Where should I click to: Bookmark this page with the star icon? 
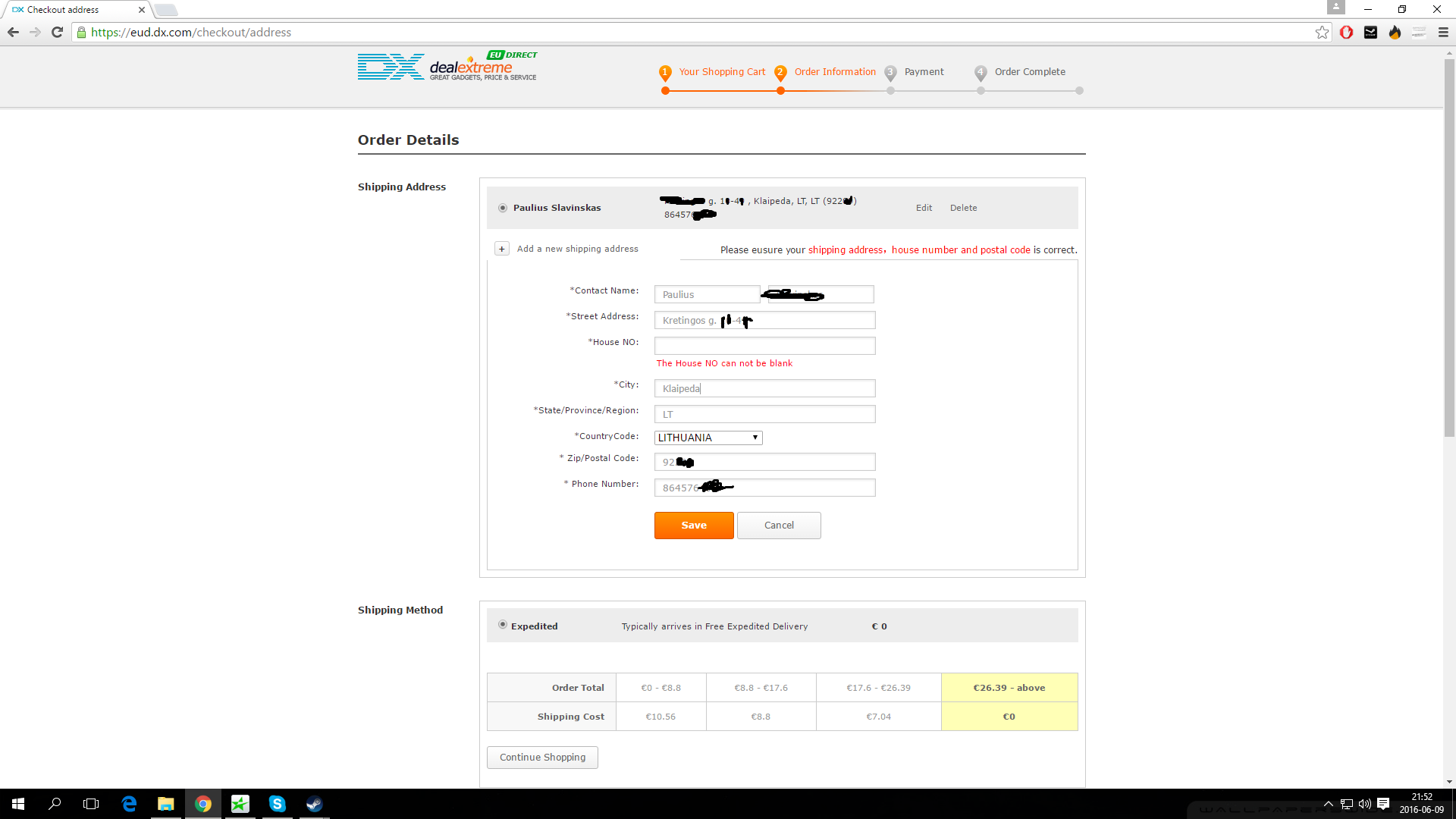pyautogui.click(x=1322, y=32)
